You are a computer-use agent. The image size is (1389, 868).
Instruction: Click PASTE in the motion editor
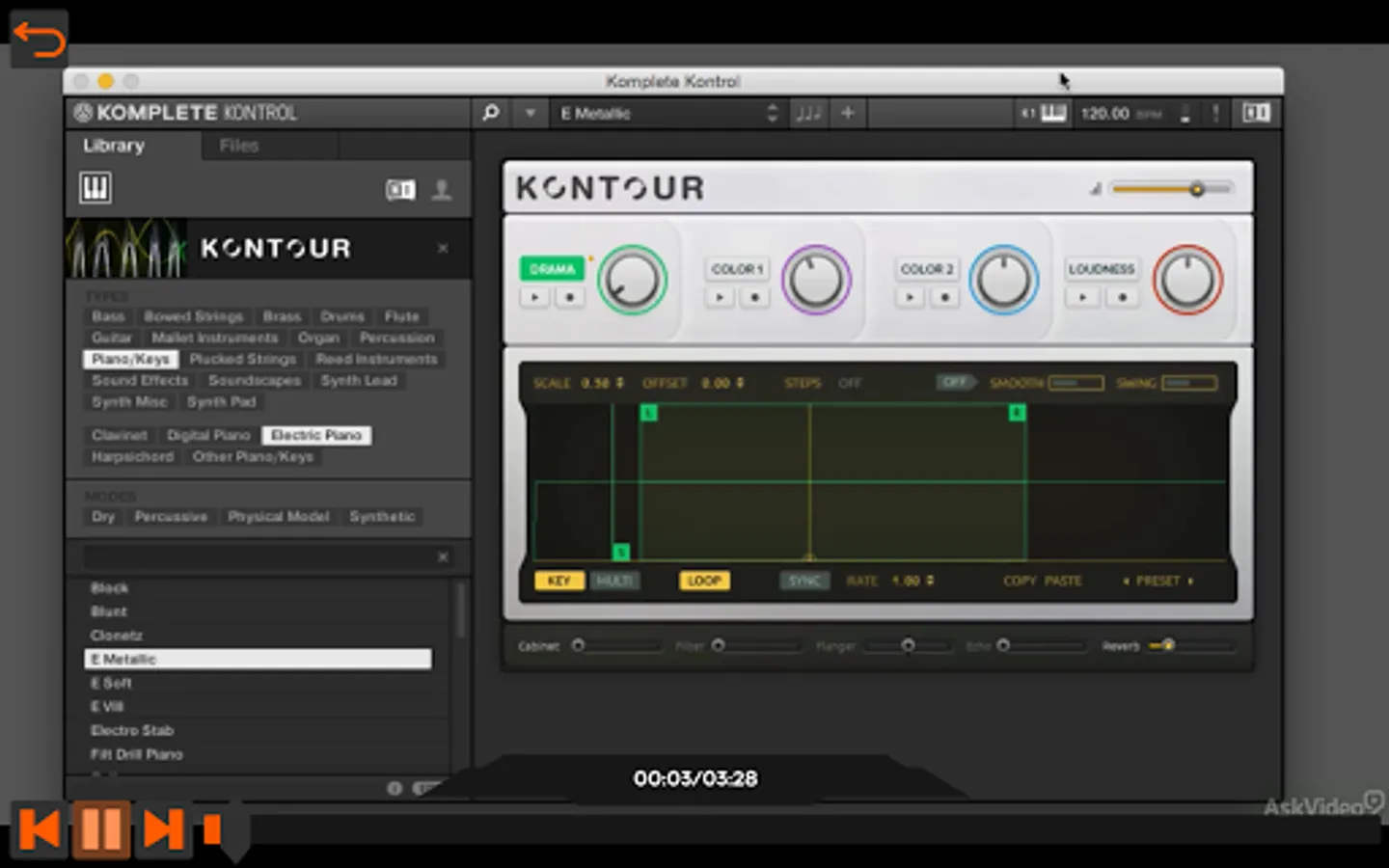(x=1063, y=581)
